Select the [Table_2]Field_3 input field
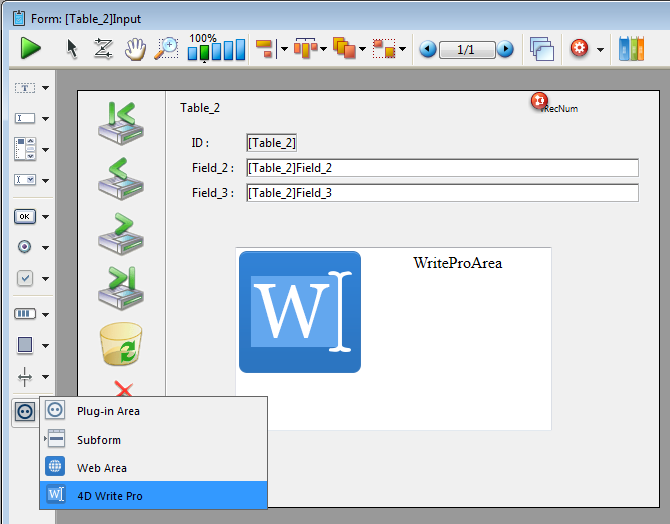 (x=442, y=193)
